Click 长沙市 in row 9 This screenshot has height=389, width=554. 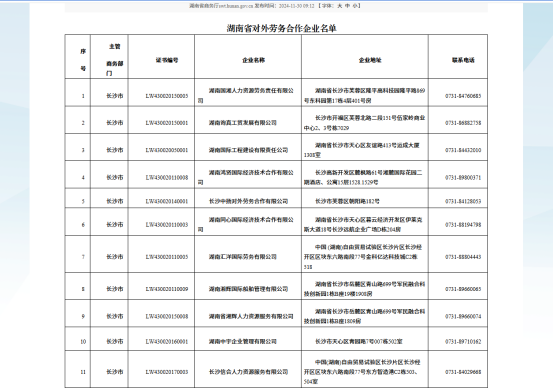(114, 316)
